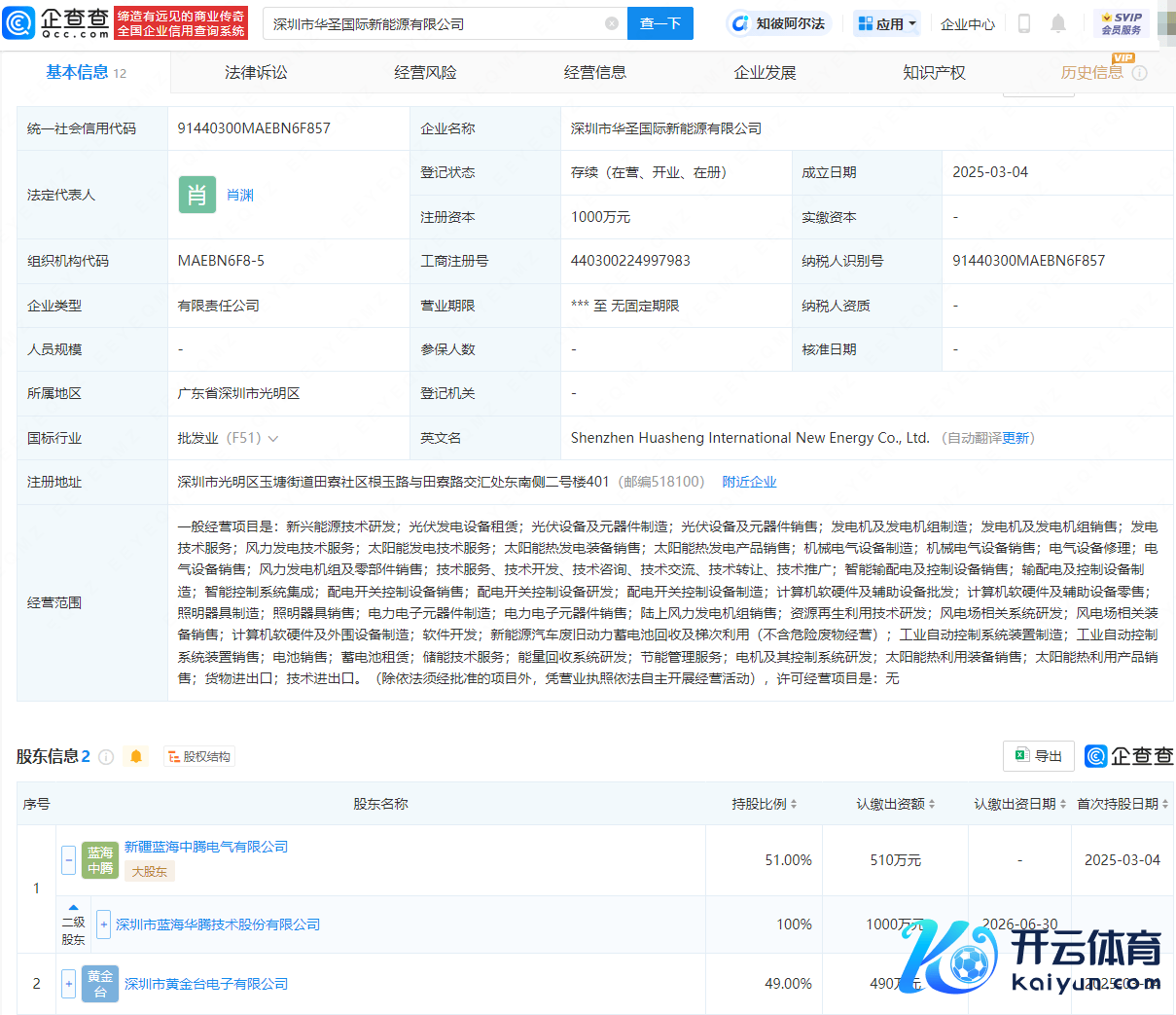Click the Qcc.com logo in header
The width and height of the screenshot is (1176, 1015).
click(x=56, y=22)
